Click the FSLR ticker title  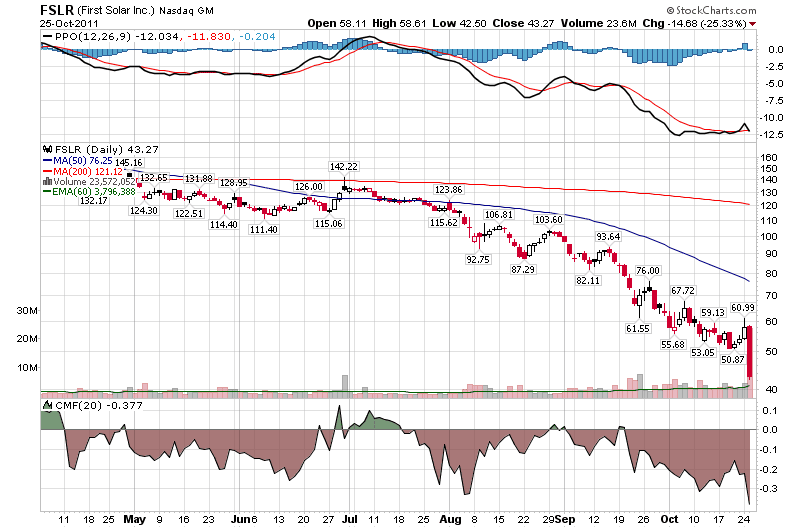point(57,10)
